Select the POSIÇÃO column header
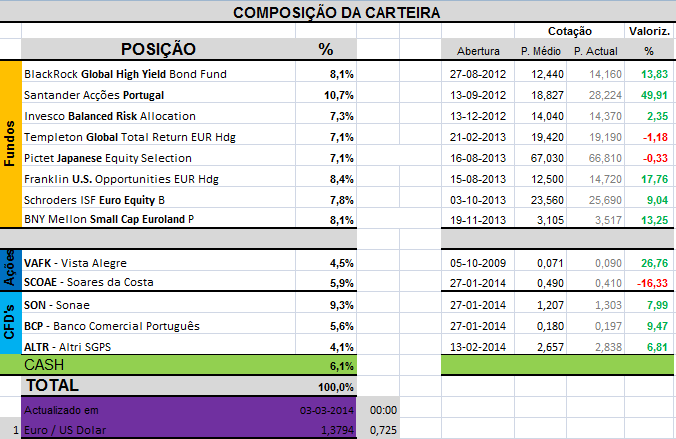The image size is (676, 439). 158,49
